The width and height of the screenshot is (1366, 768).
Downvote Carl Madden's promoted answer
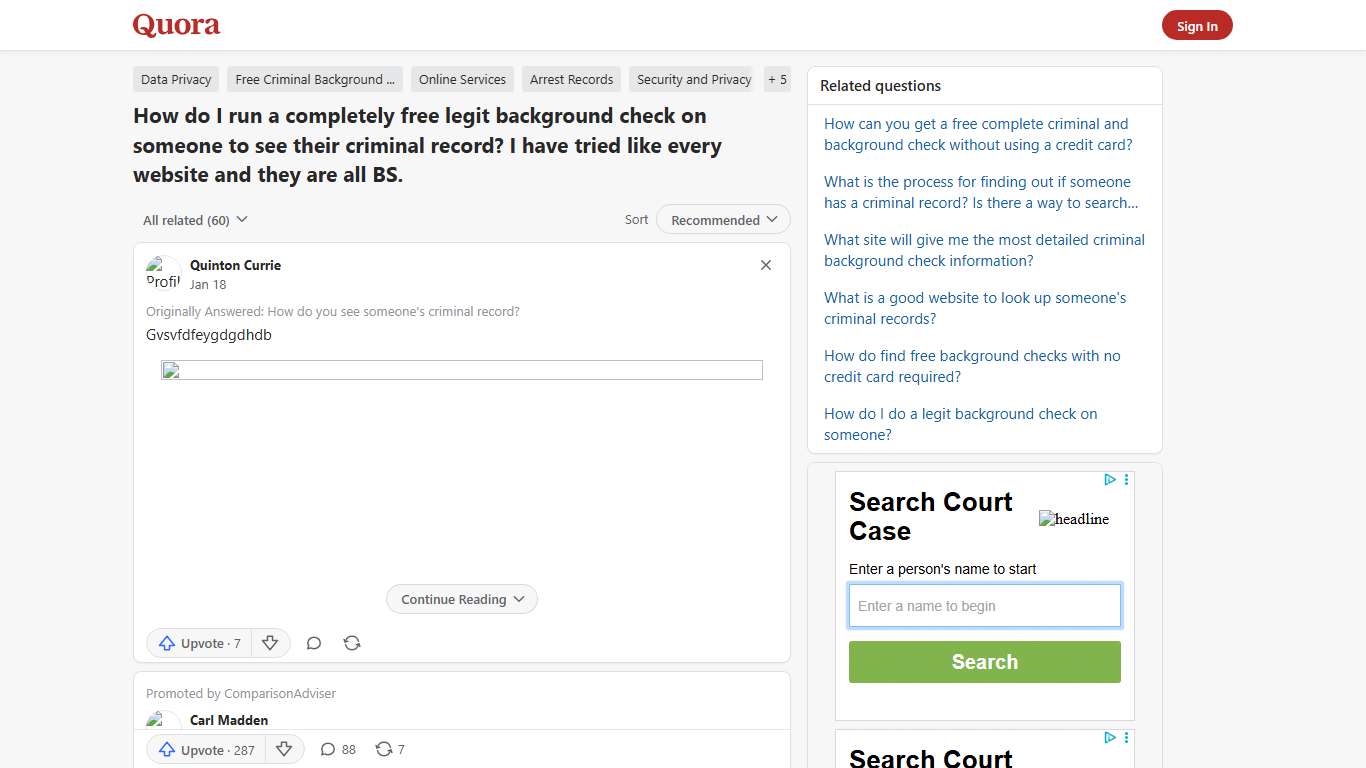tap(284, 749)
